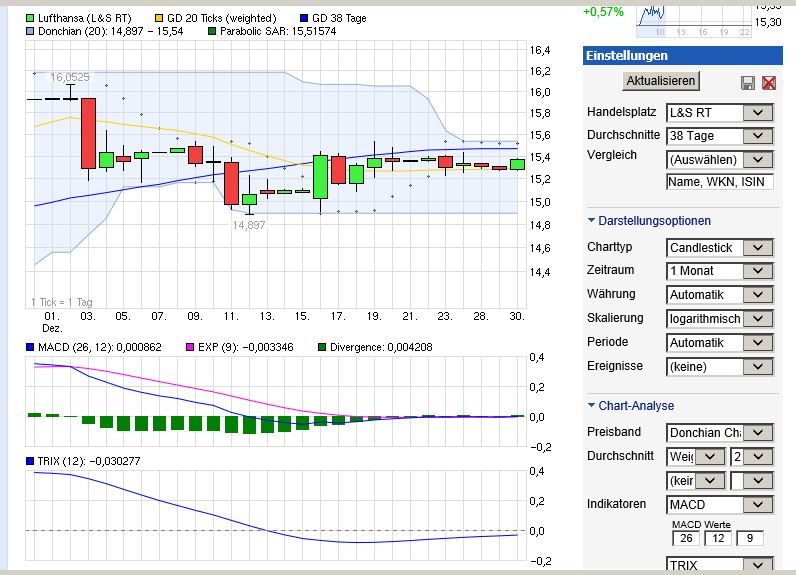The image size is (796, 575).
Task: Click the 'Donchian (20): 14,897 – 15,54' legend text
Action: (x=110, y=31)
